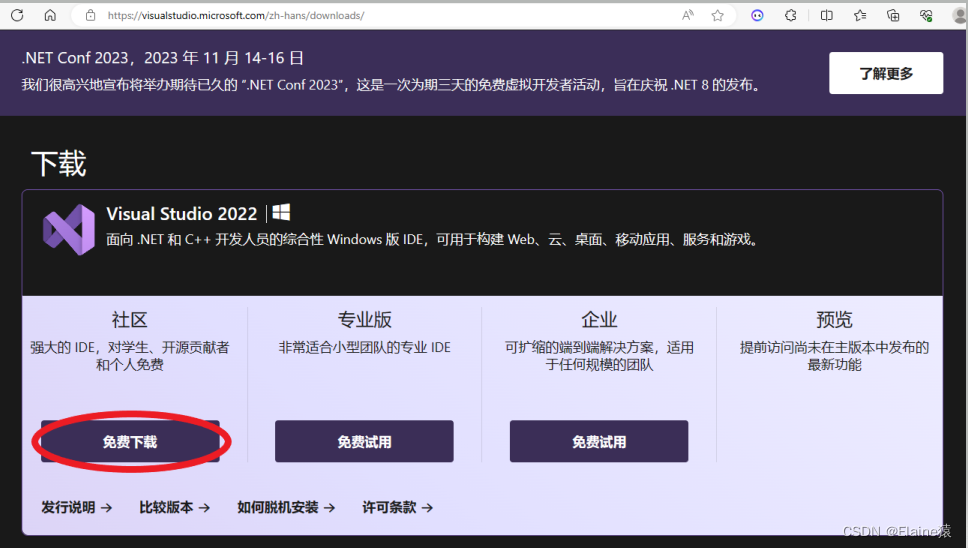Toggle split screen icon
Viewport: 968px width, 548px height.
(x=827, y=15)
